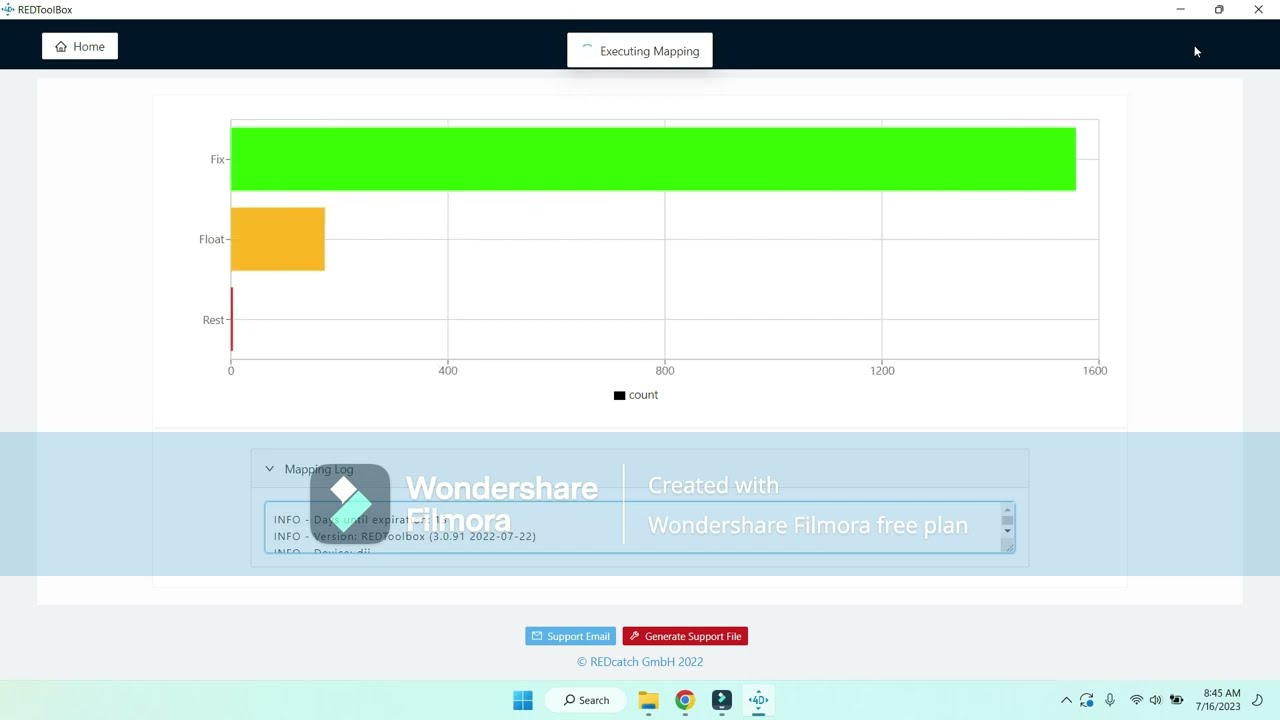
Task: Click the microphone tray icon
Action: pos(1110,700)
